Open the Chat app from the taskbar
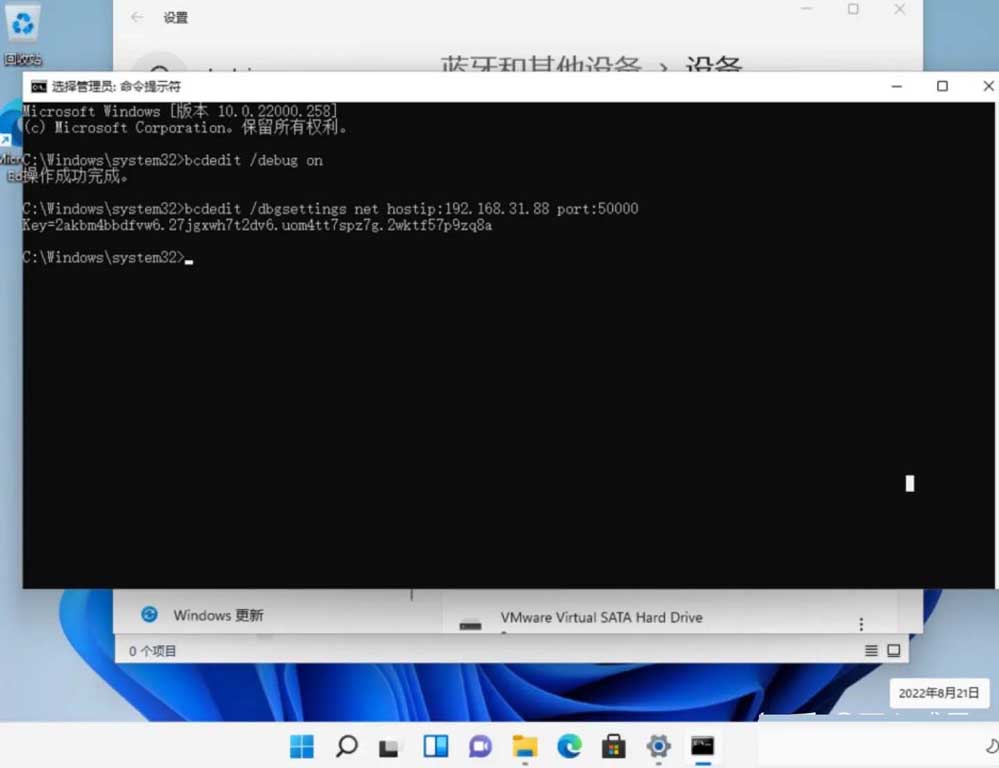 click(x=480, y=746)
